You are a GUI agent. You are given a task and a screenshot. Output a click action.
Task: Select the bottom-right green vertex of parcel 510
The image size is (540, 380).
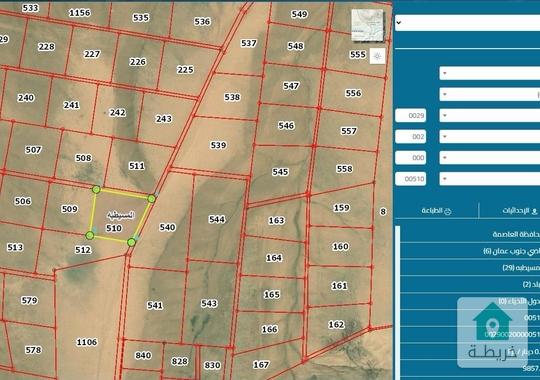pyautogui.click(x=131, y=243)
